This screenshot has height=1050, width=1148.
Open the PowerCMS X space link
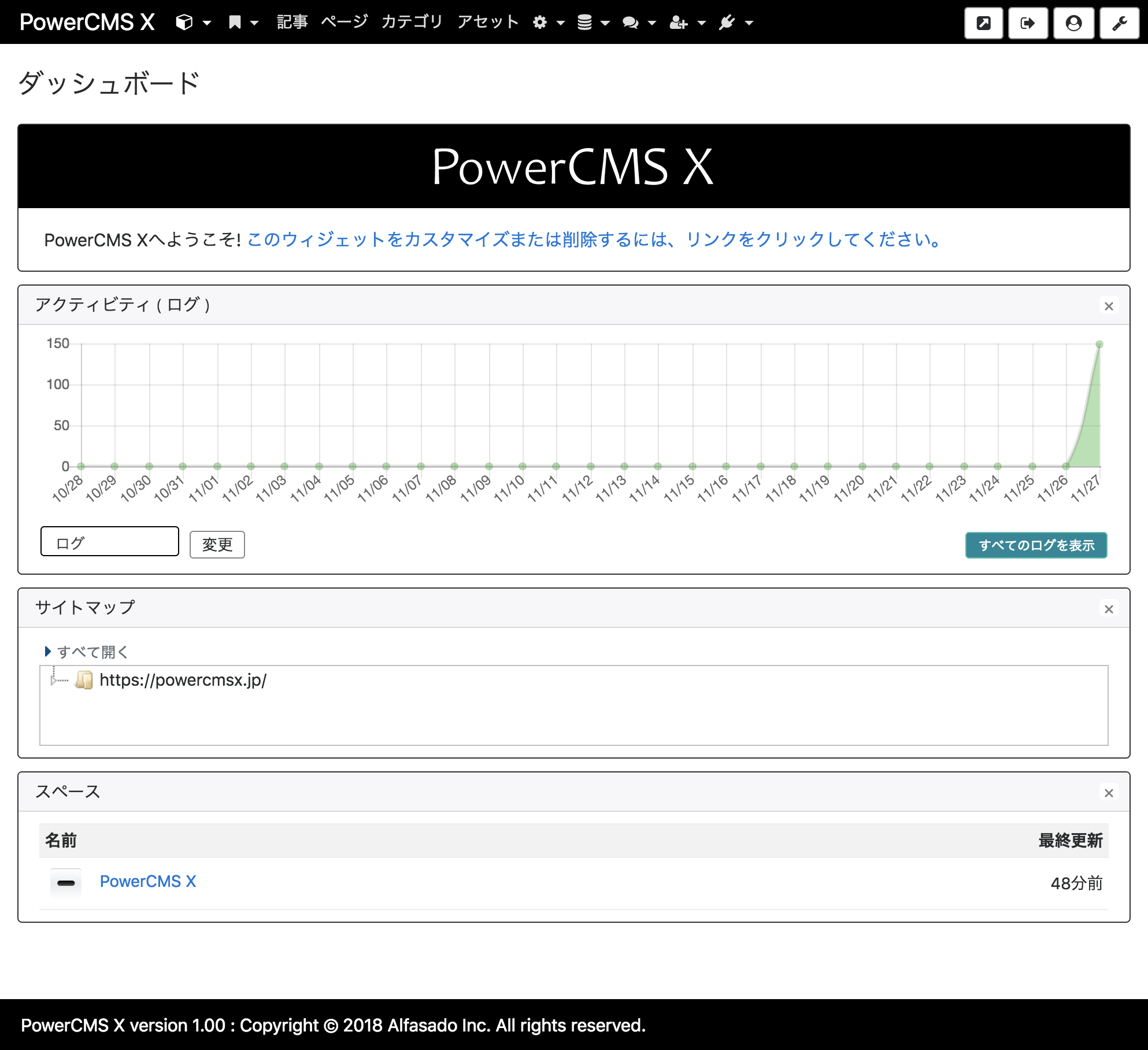[148, 881]
